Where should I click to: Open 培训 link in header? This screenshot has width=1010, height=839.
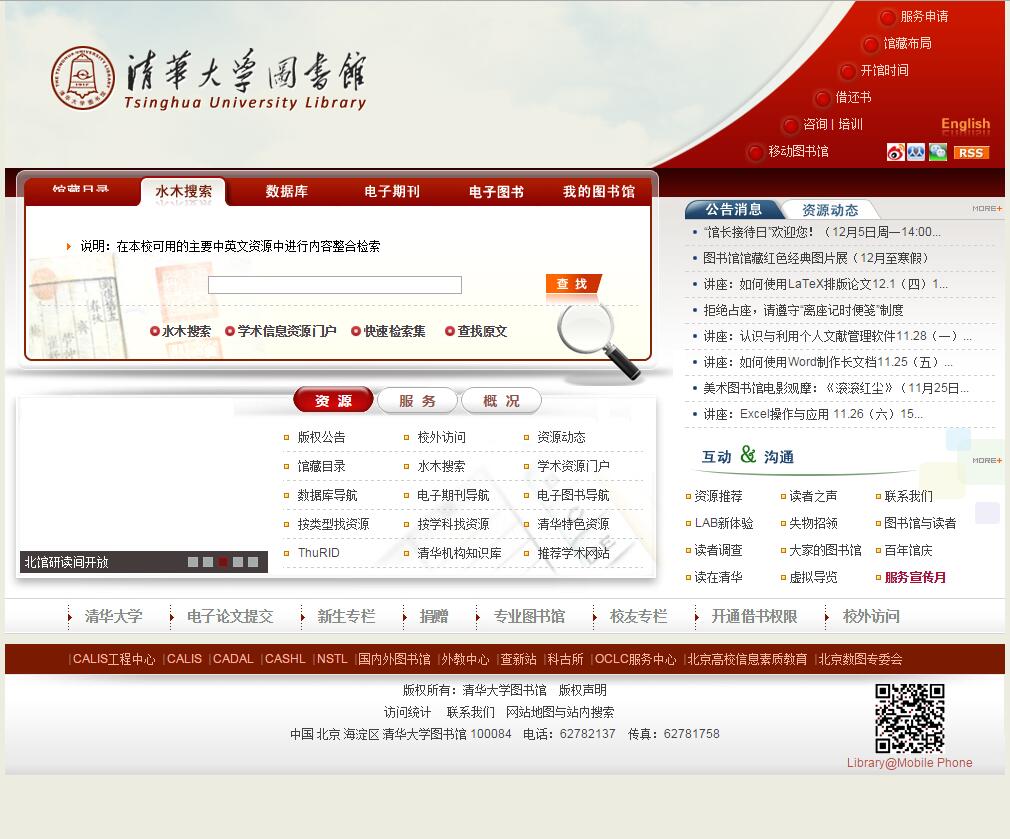coord(850,124)
